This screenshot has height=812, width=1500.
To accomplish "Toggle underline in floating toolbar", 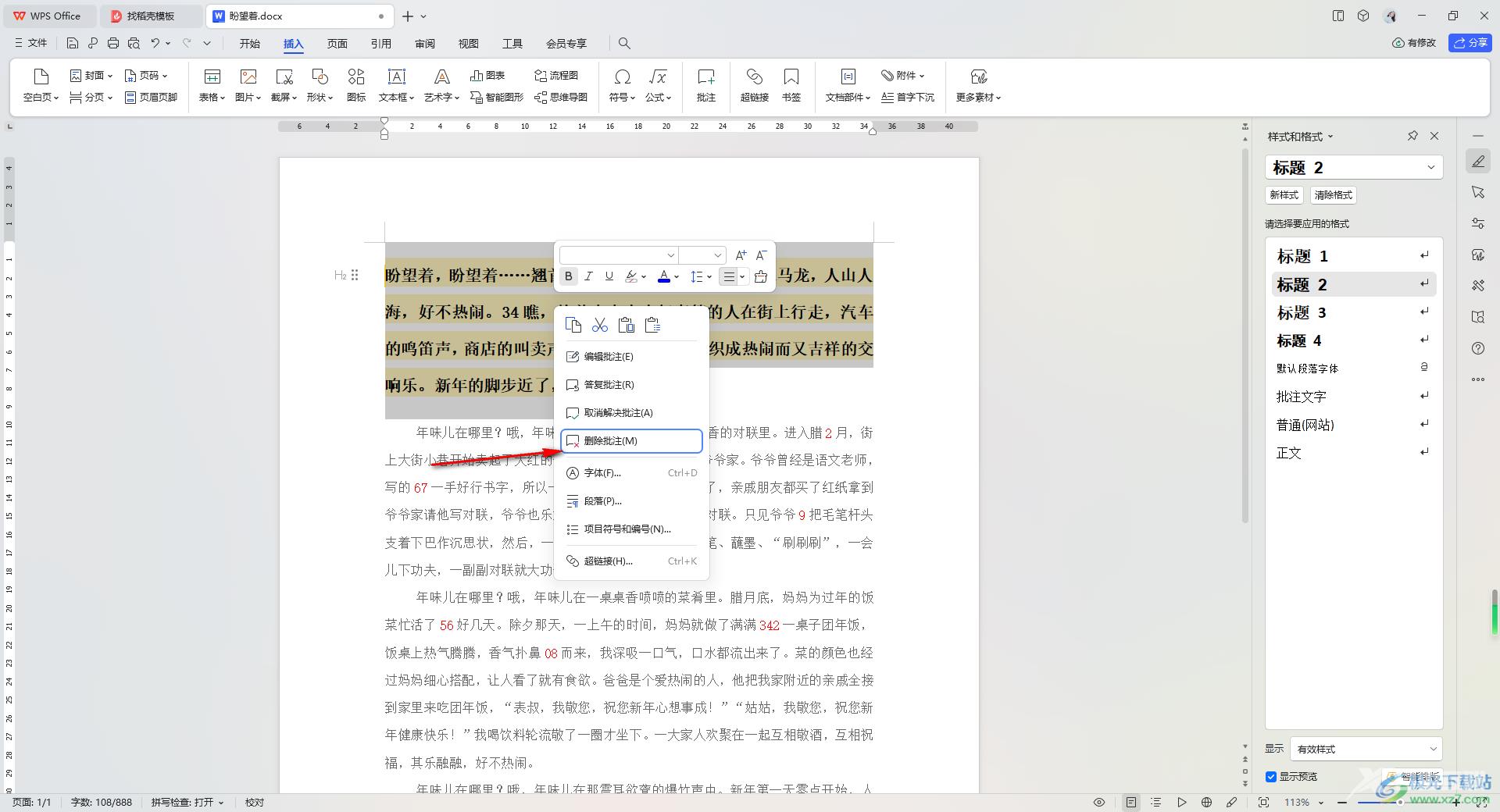I will pos(609,276).
